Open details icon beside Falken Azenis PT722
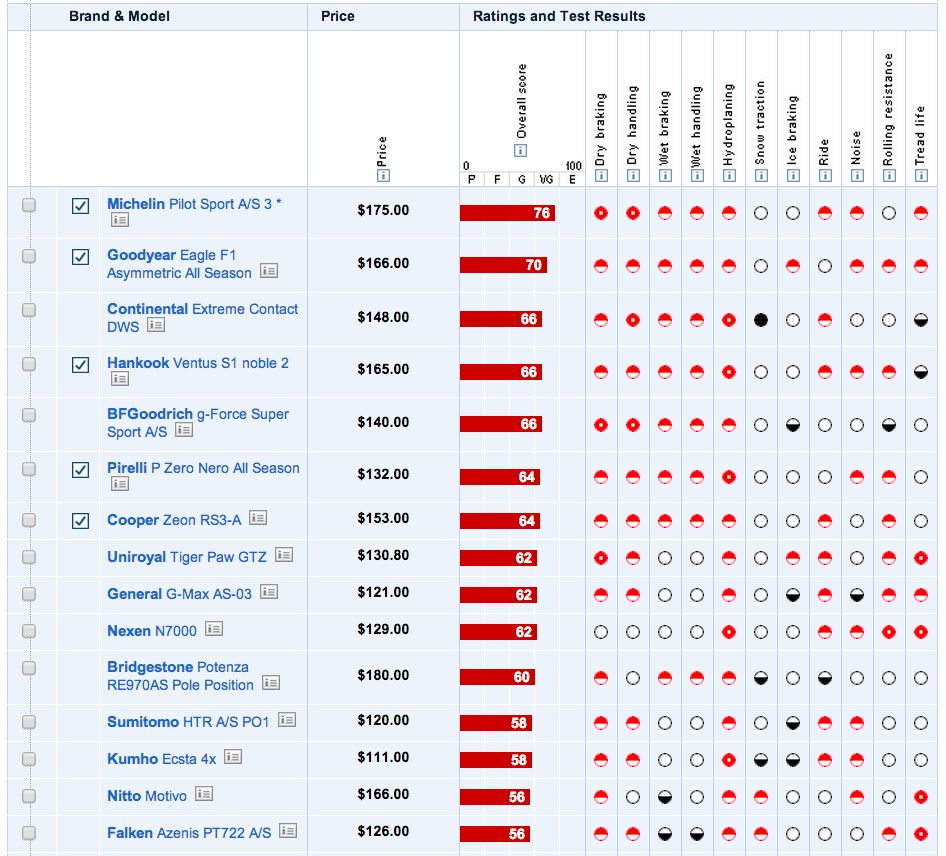Image resolution: width=946 pixels, height=856 pixels. [288, 831]
